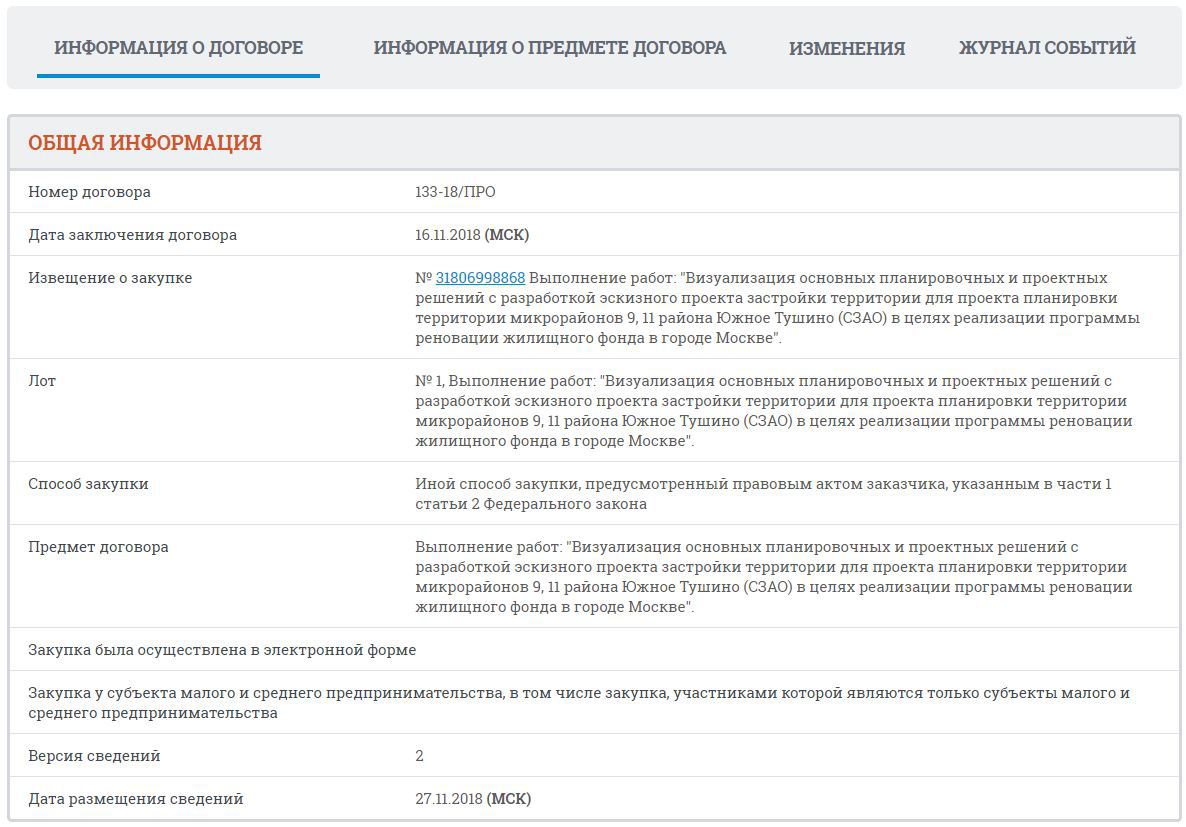The height and width of the screenshot is (827, 1186).
Task: Click the Дата размещения сведений label
Action: tap(135, 799)
